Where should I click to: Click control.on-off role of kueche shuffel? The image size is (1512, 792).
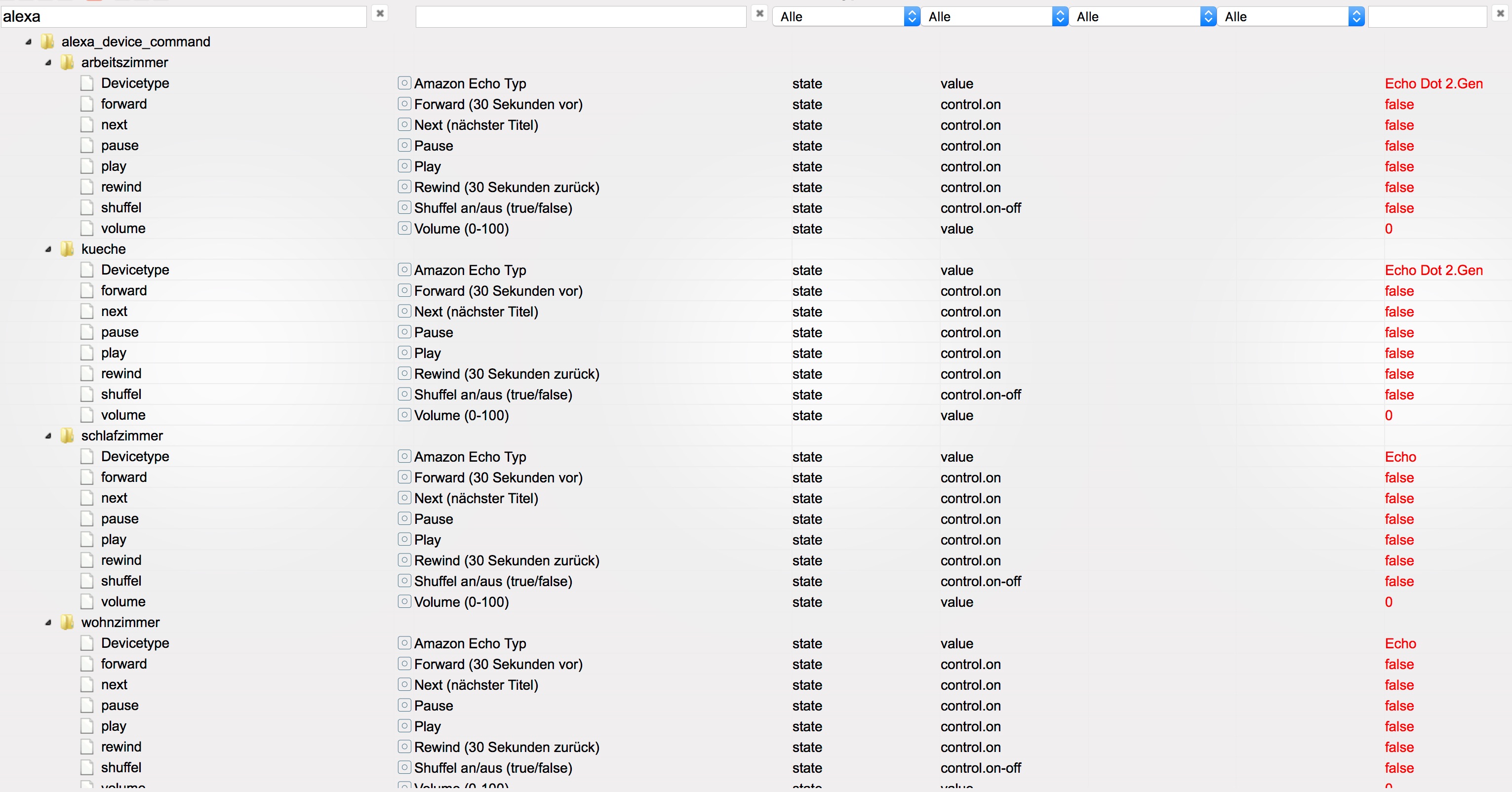pyautogui.click(x=981, y=395)
